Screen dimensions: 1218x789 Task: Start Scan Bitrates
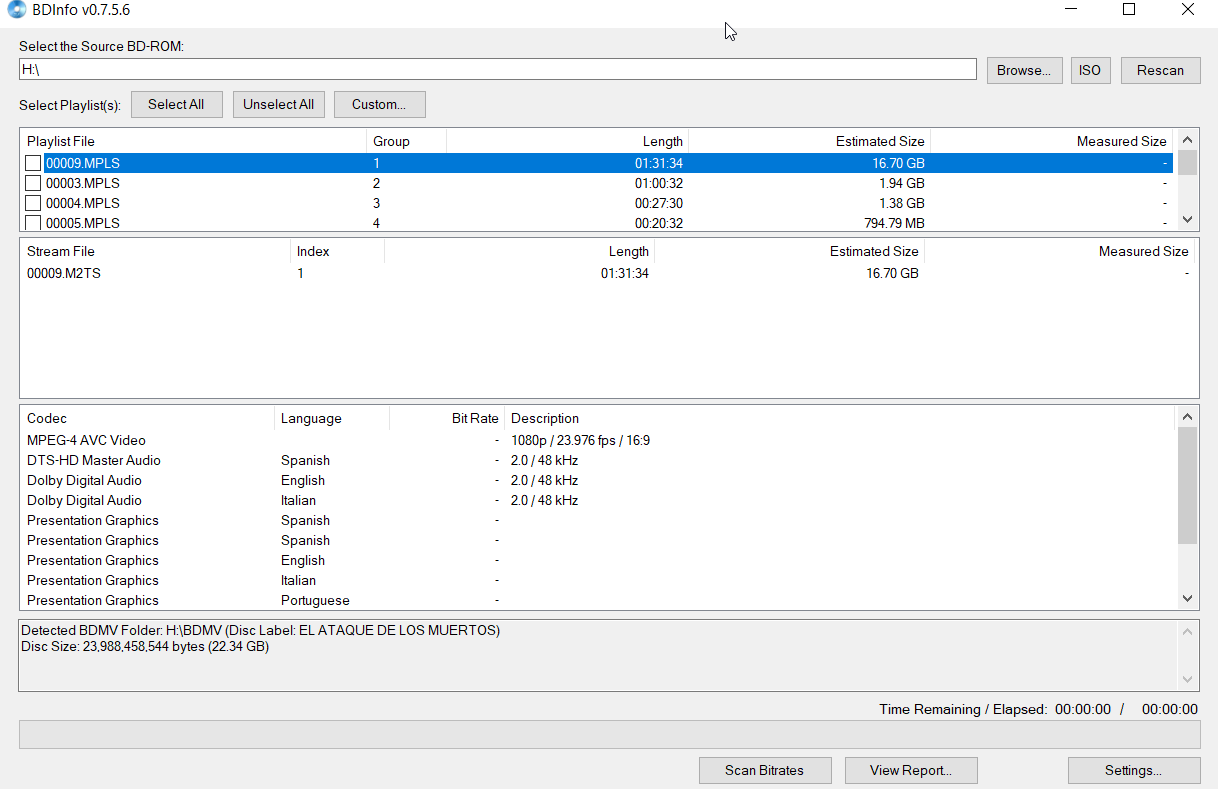pos(765,770)
